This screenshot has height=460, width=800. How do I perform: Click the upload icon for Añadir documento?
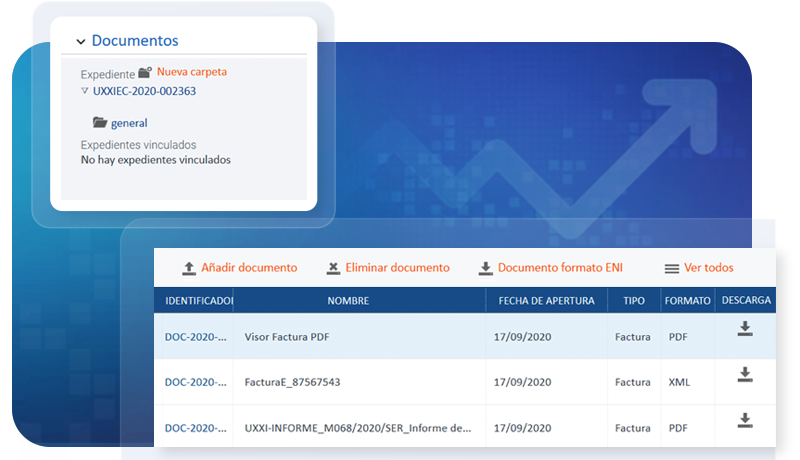pyautogui.click(x=188, y=268)
